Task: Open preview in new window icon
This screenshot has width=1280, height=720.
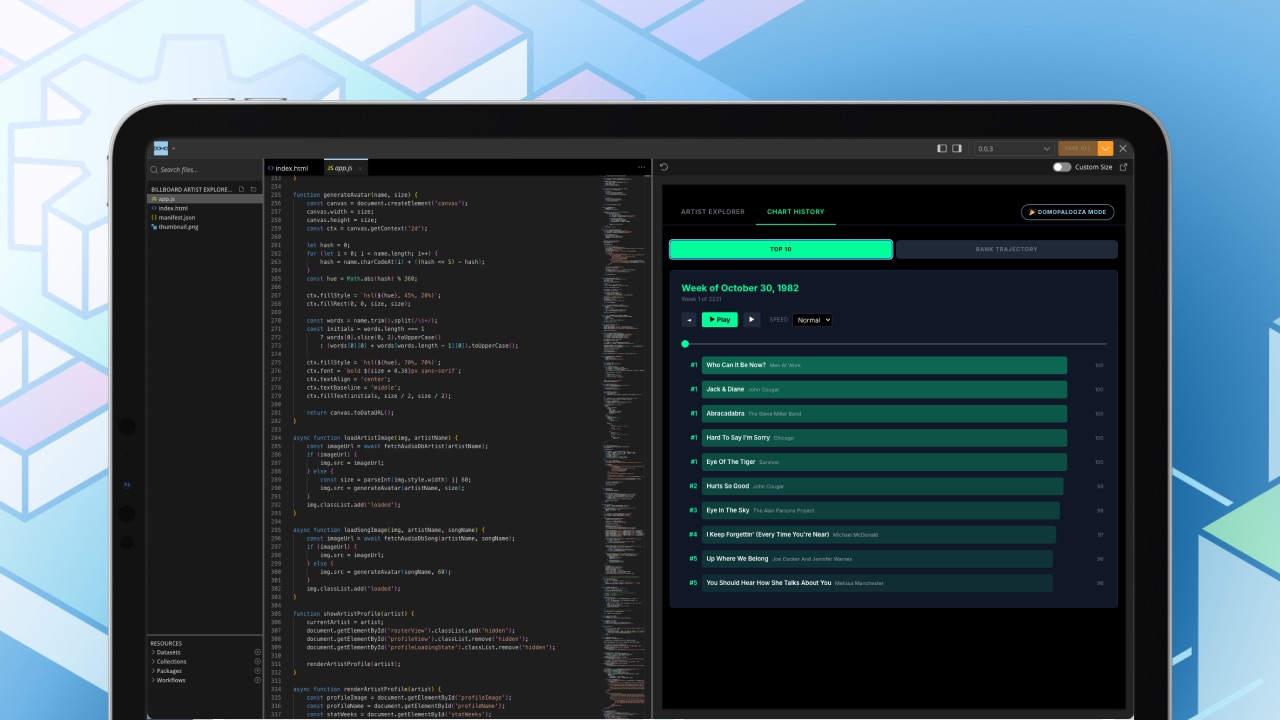Action: [x=1123, y=167]
